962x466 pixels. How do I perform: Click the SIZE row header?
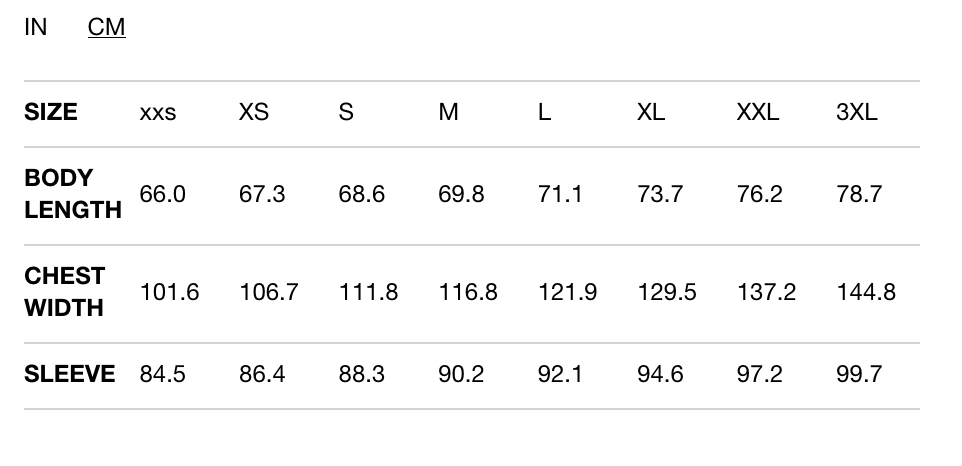[51, 112]
